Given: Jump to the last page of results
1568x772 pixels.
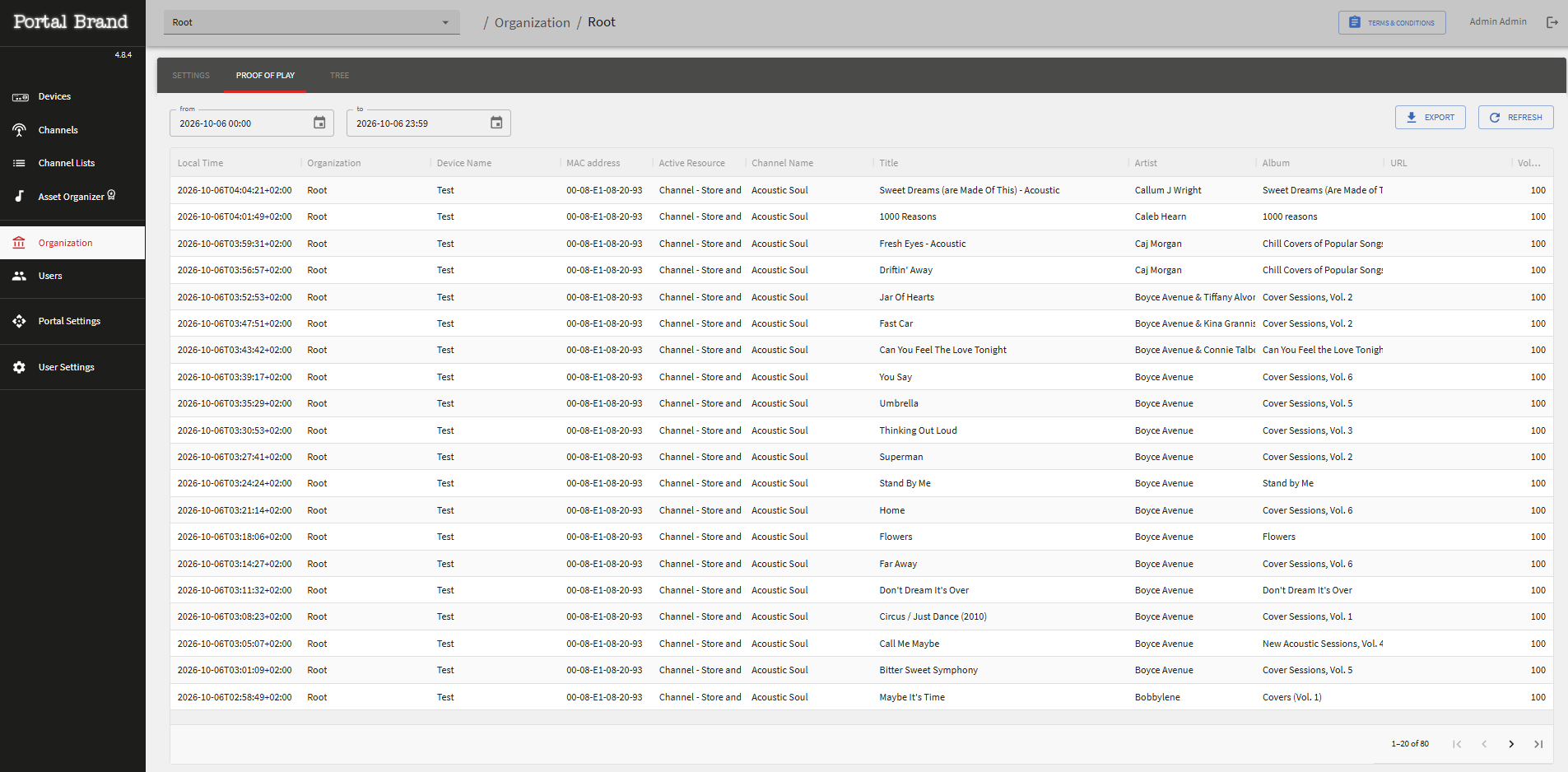Looking at the screenshot, I should 1538,744.
